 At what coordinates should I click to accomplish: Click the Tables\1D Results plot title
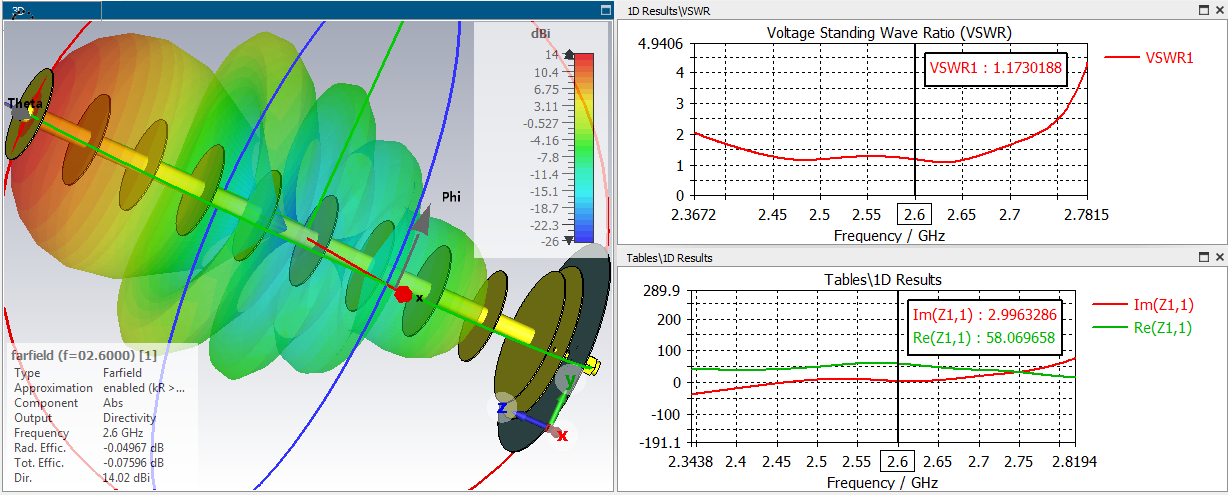(x=882, y=279)
